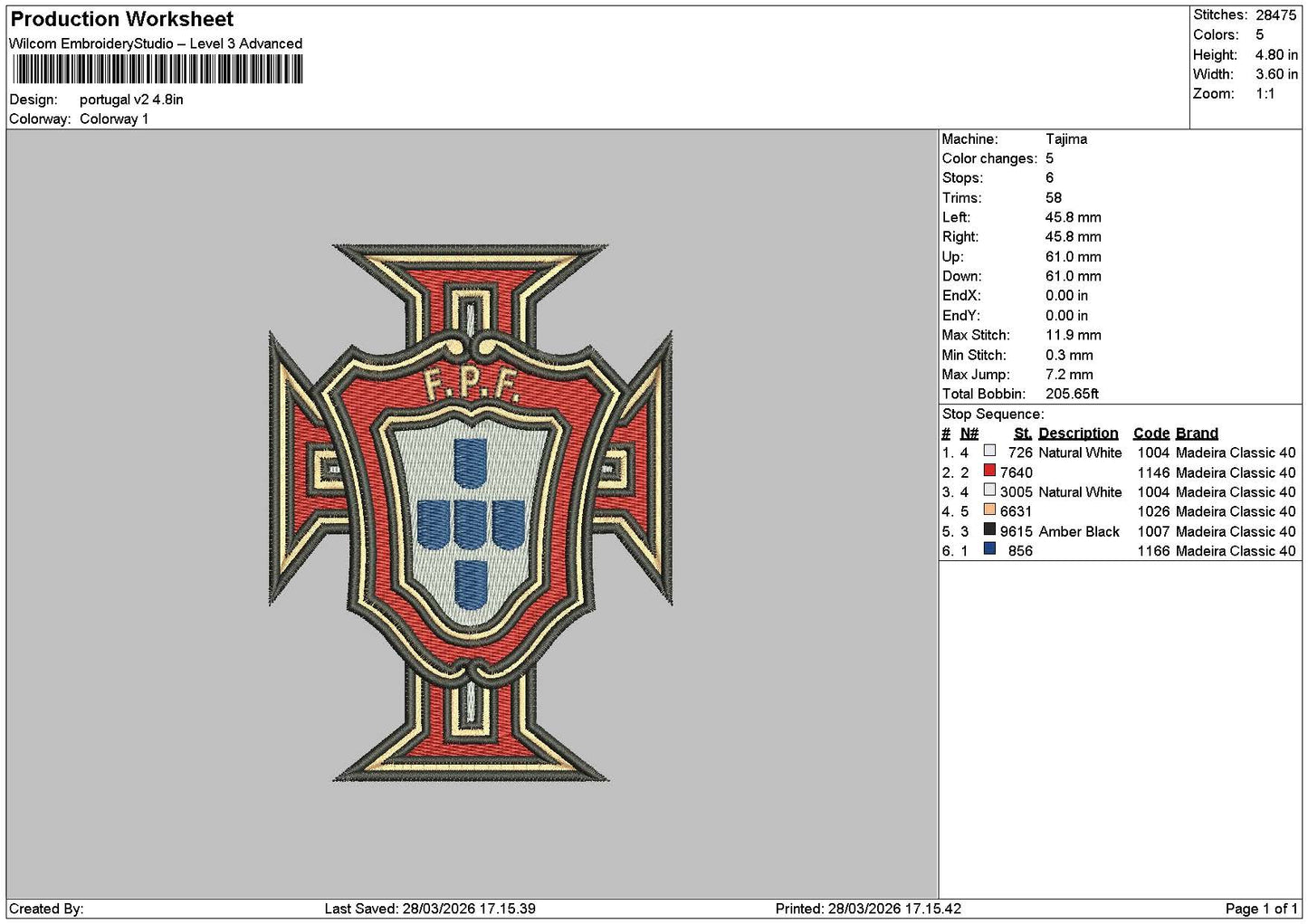Click the Max Jump value '7.2 mm'
1308x924 pixels.
[x=1069, y=375]
